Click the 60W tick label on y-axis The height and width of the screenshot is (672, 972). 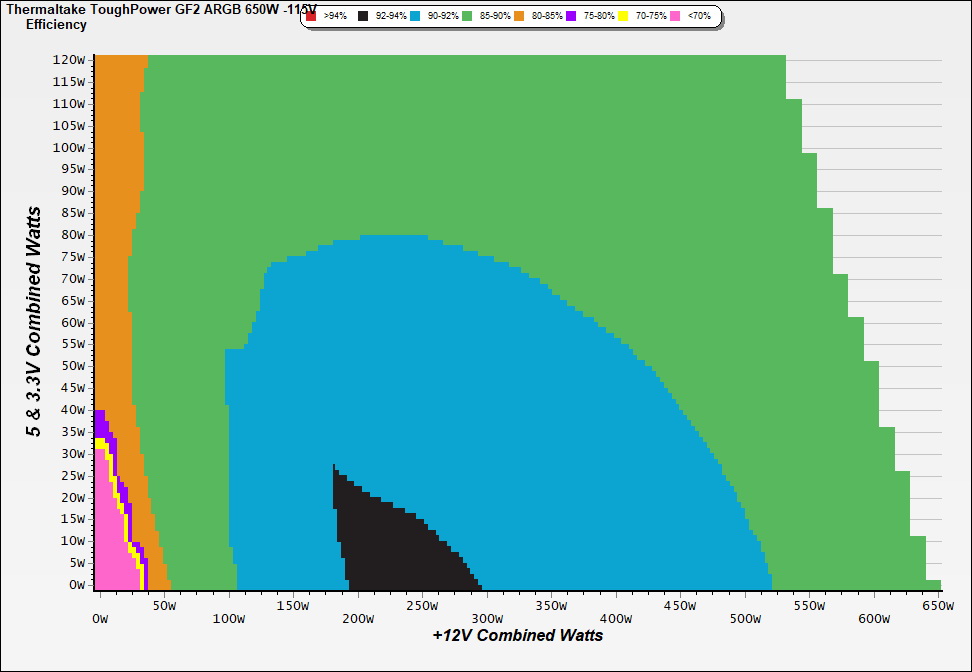coord(72,322)
